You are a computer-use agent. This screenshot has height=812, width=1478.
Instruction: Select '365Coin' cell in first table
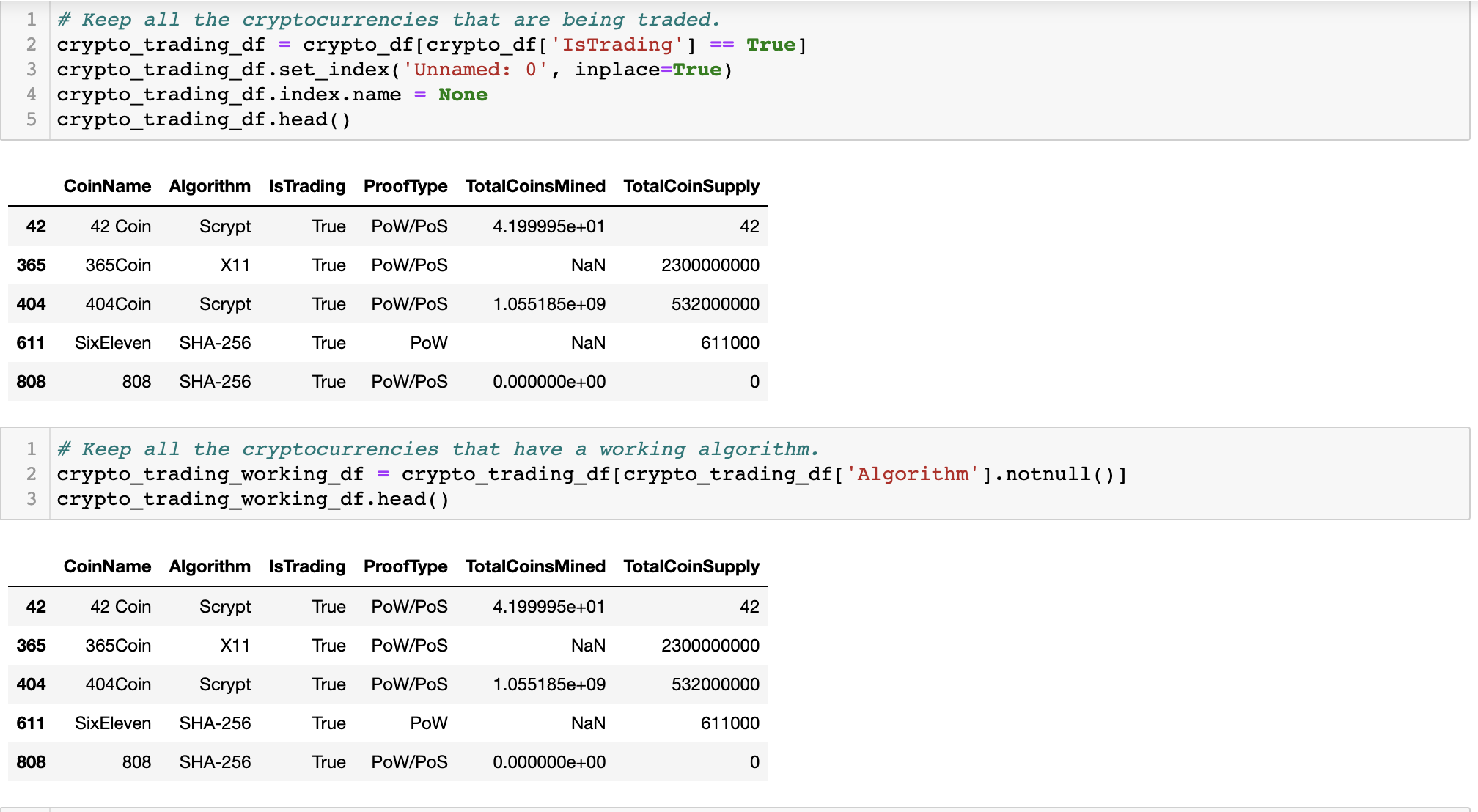point(118,265)
